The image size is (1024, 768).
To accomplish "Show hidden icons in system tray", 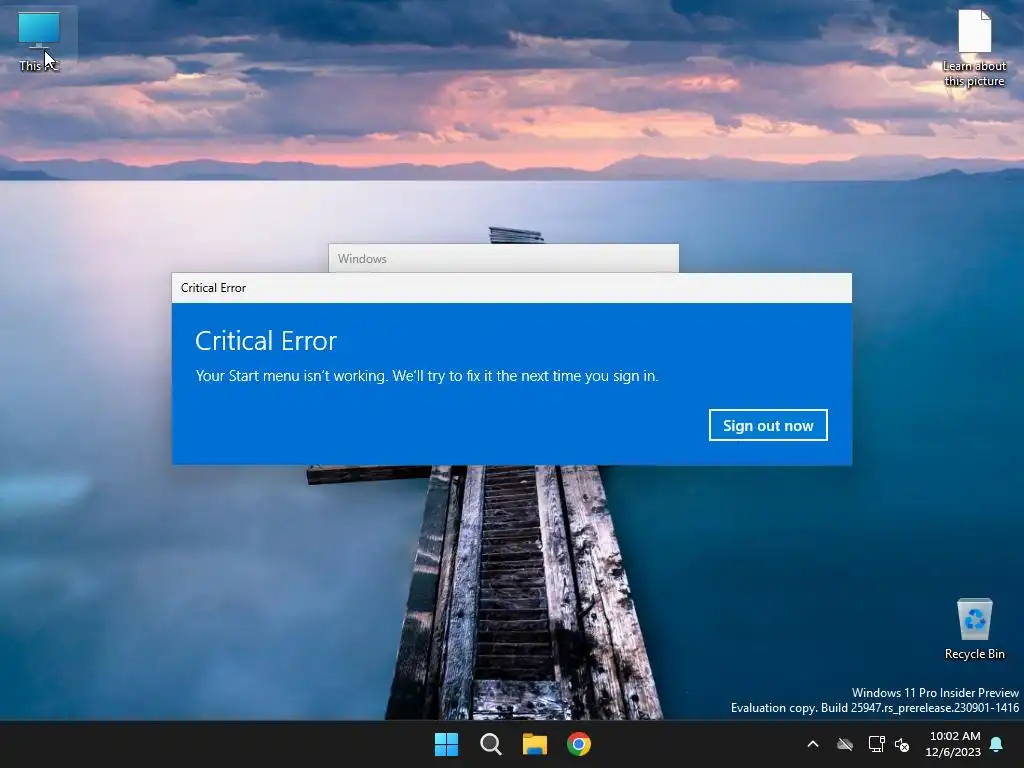I will 813,744.
